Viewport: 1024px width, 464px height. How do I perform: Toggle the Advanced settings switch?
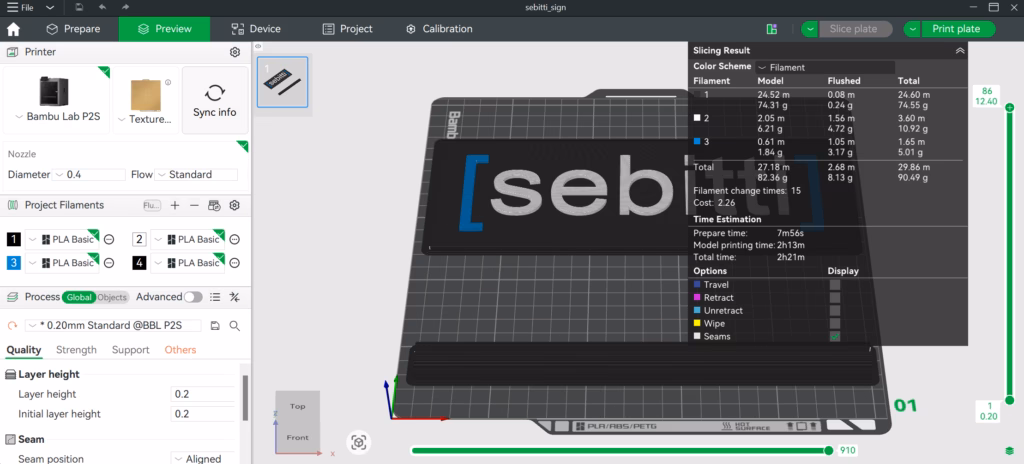tap(193, 297)
